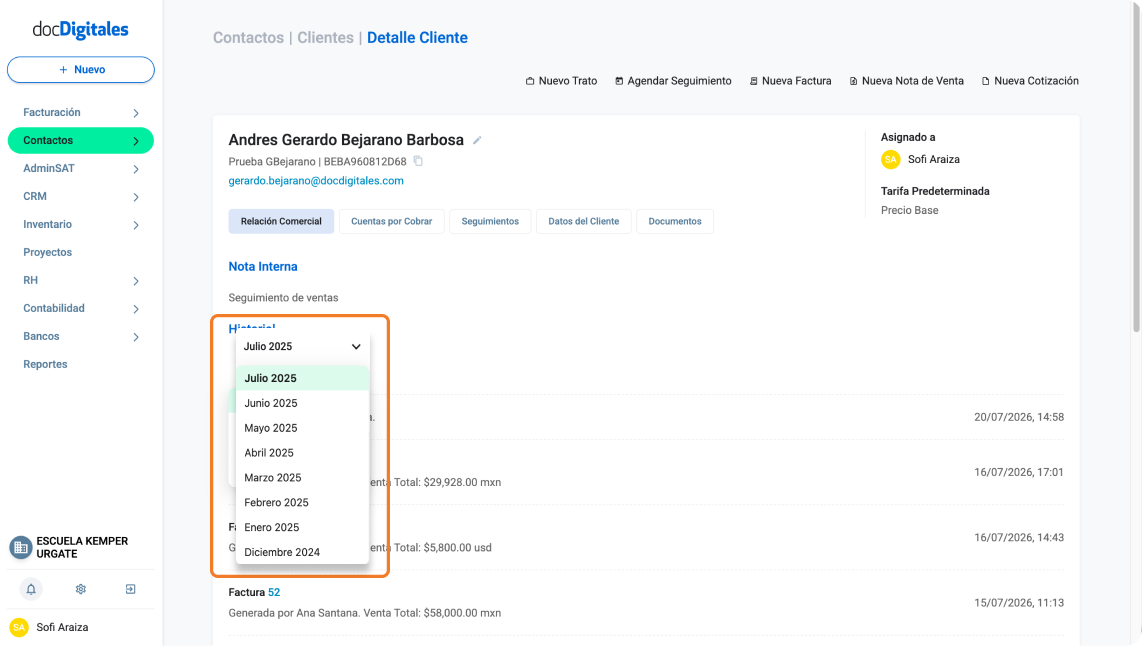The image size is (1142, 646).
Task: Select Mayo 2025 from dropdown
Action: (302, 428)
